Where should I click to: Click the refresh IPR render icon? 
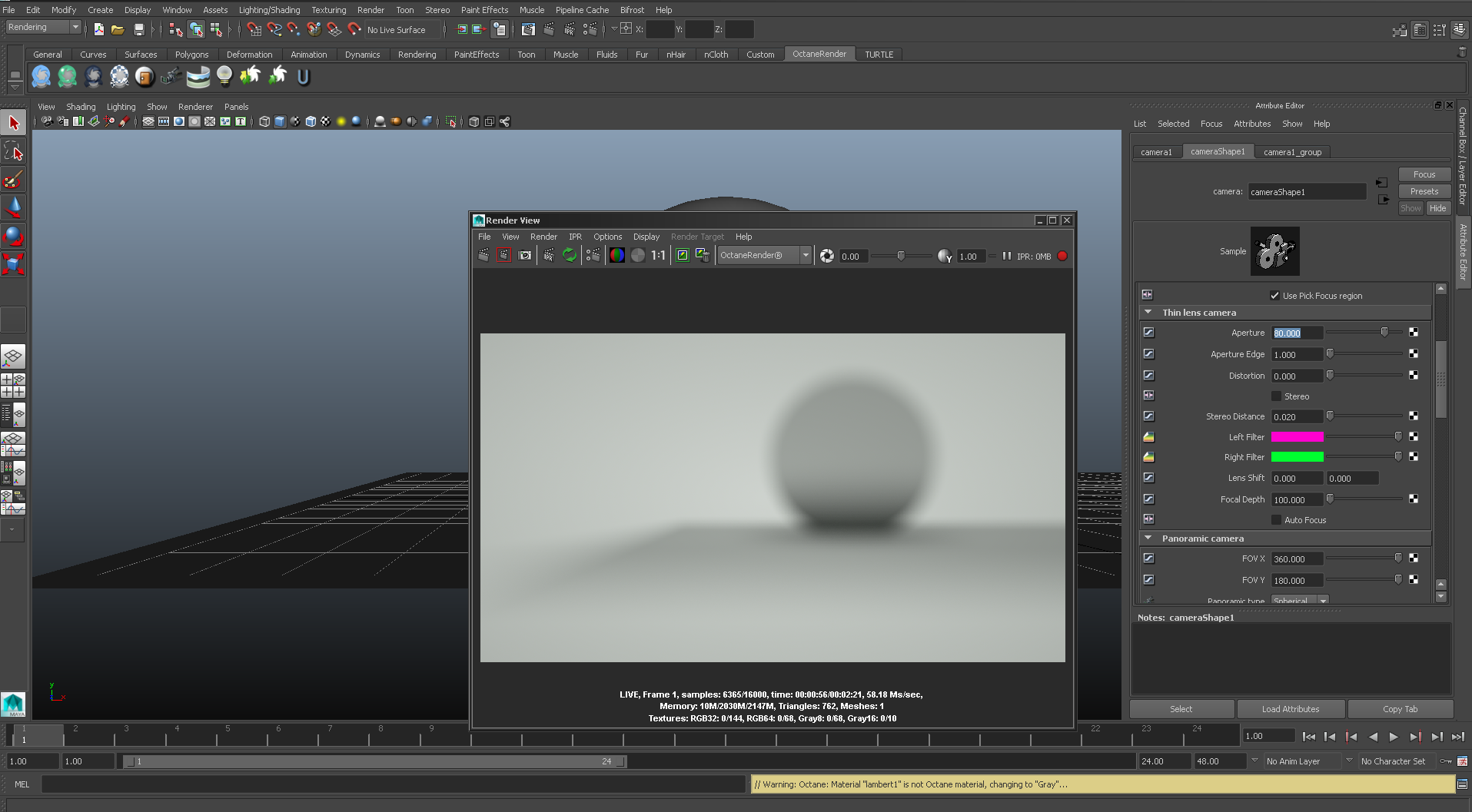570,256
